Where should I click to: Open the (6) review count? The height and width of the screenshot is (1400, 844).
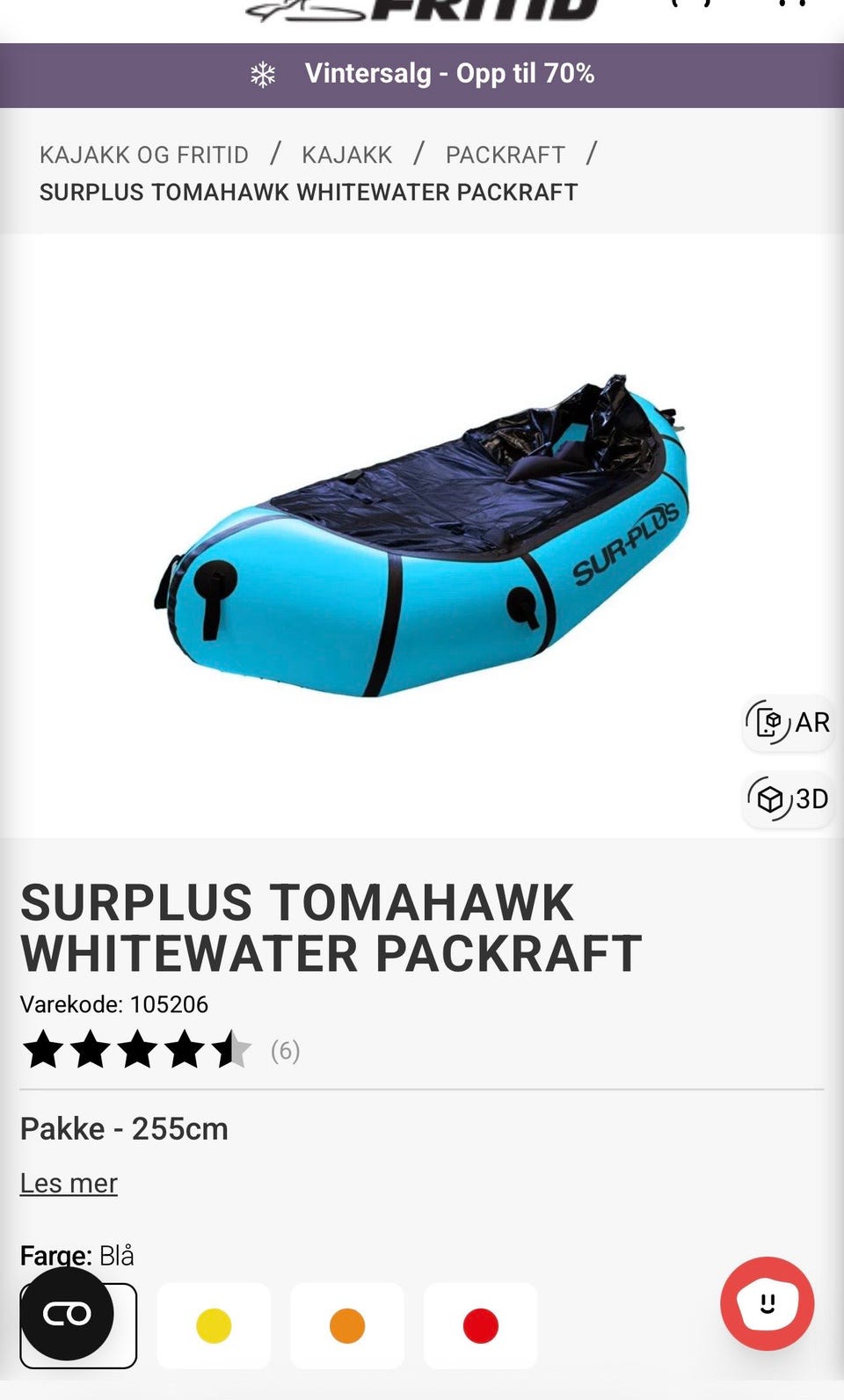[x=285, y=1050]
